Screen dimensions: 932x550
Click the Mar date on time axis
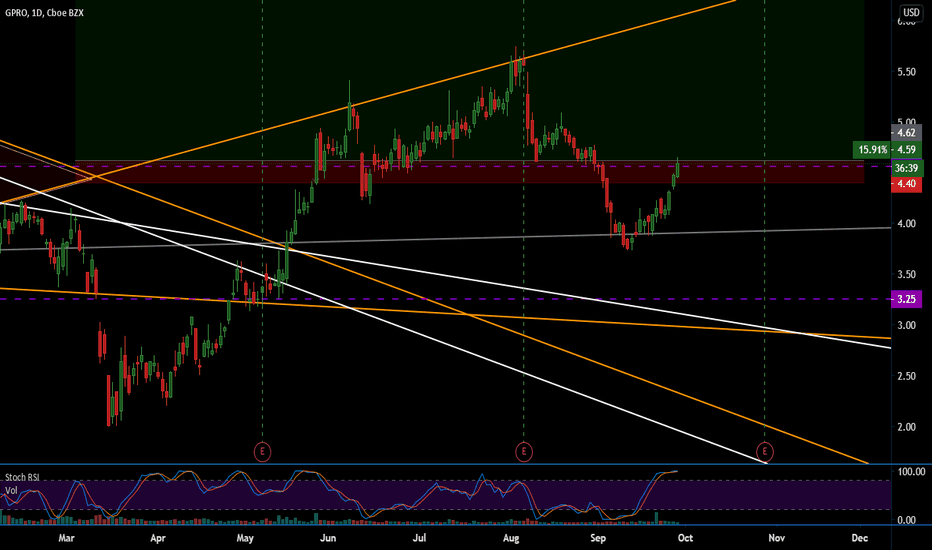67,538
